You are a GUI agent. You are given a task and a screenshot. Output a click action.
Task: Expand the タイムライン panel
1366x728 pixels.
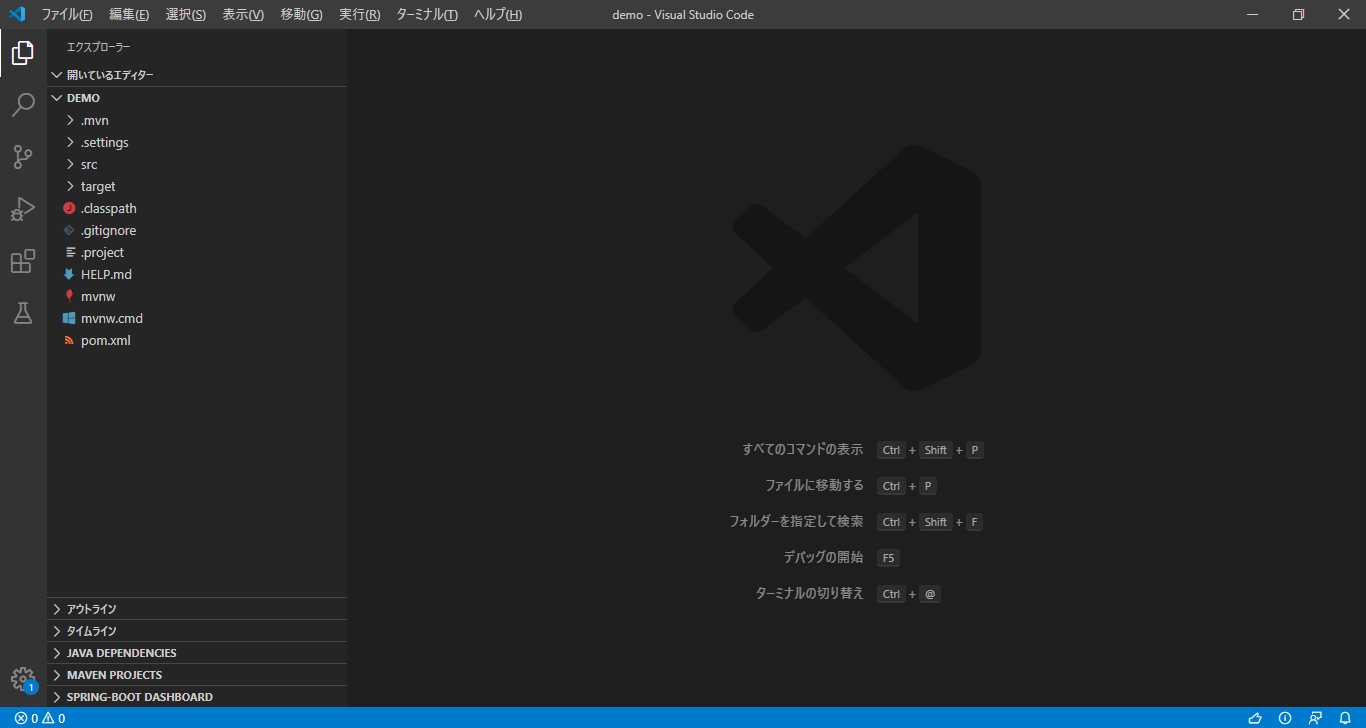197,631
